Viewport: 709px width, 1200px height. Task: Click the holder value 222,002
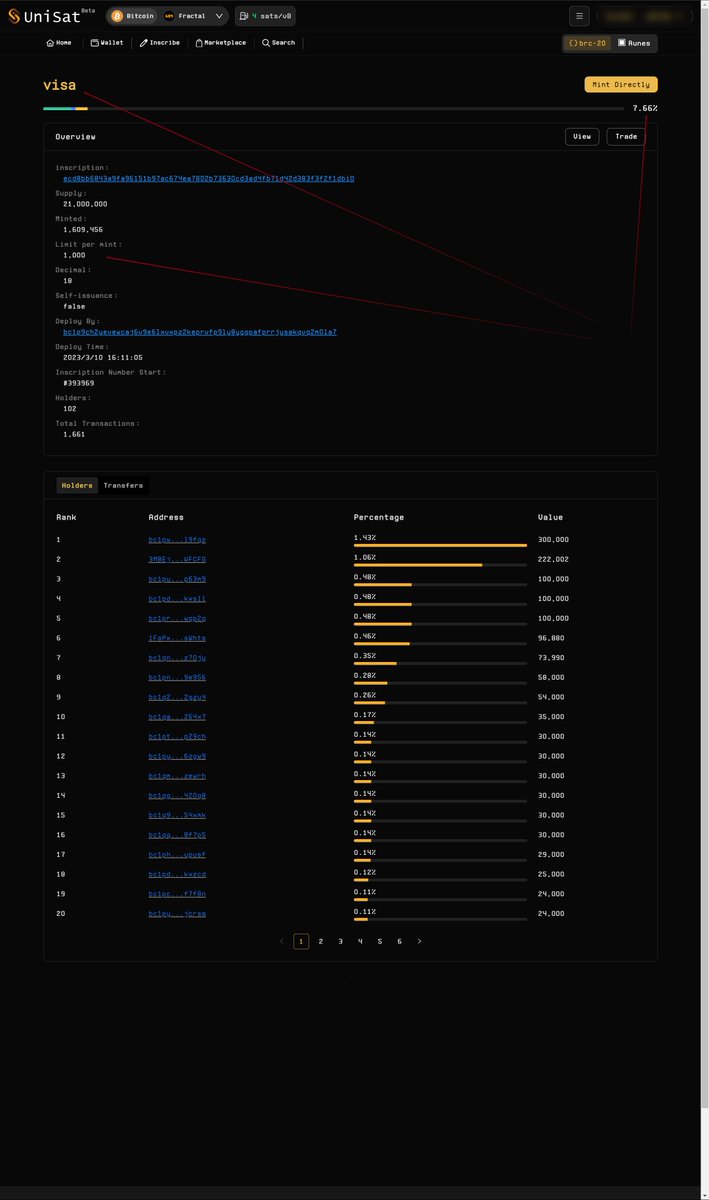click(553, 559)
